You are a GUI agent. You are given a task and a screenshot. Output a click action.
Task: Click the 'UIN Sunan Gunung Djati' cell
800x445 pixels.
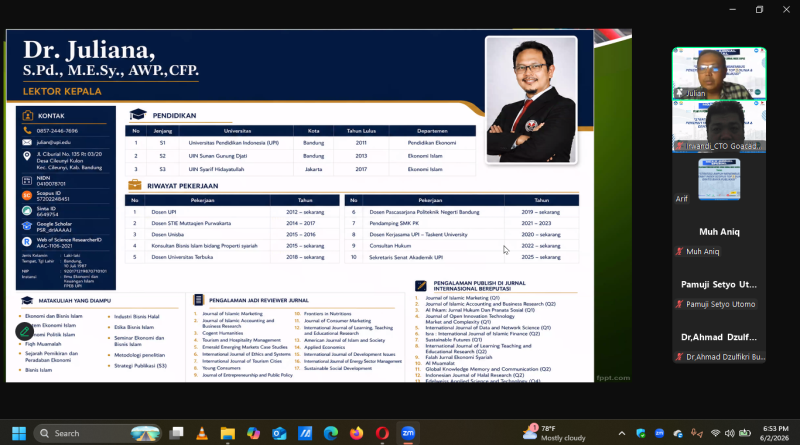pos(218,156)
